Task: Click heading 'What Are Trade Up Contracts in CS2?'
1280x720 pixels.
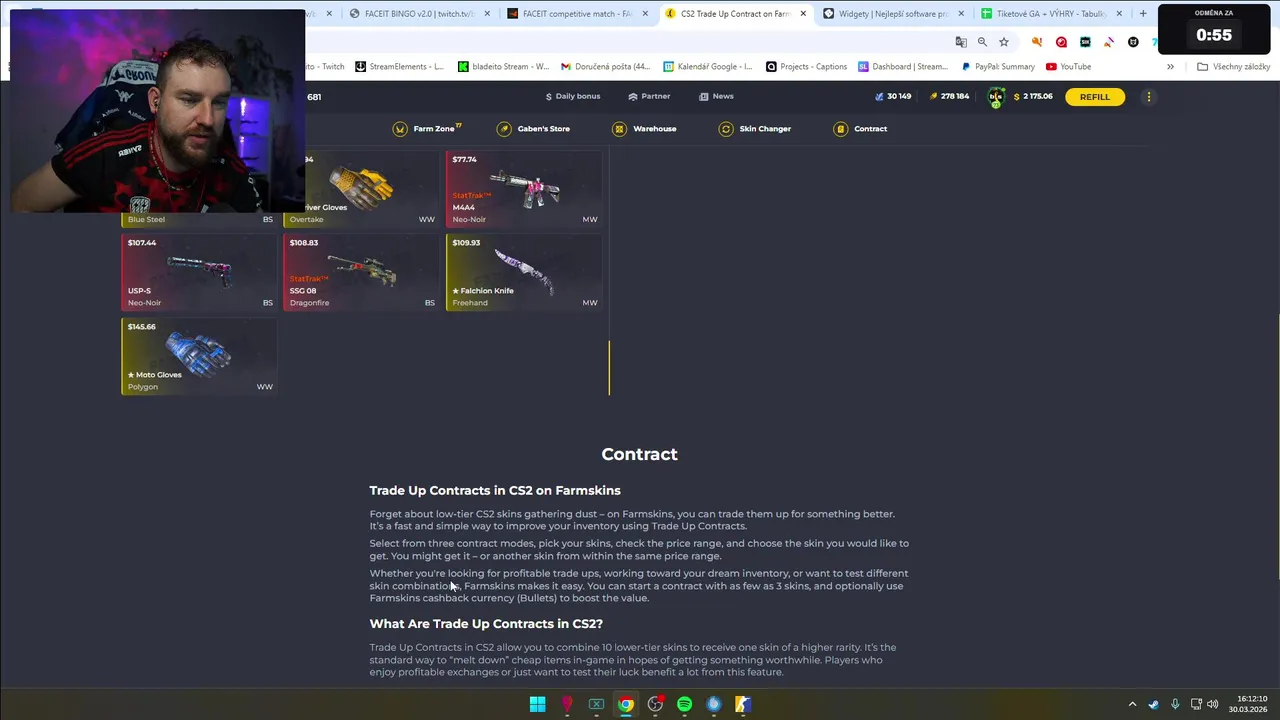Action: click(486, 624)
